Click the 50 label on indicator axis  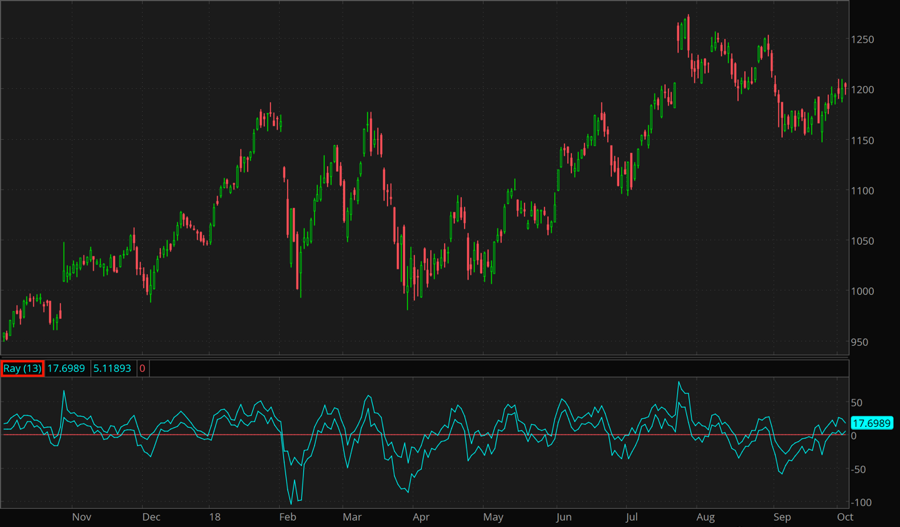tap(857, 401)
